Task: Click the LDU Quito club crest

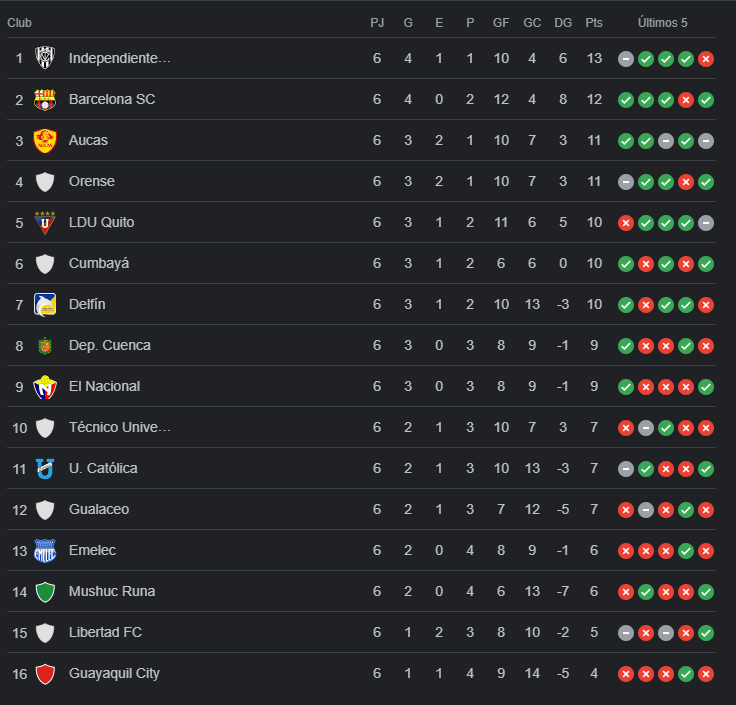Action: click(45, 222)
